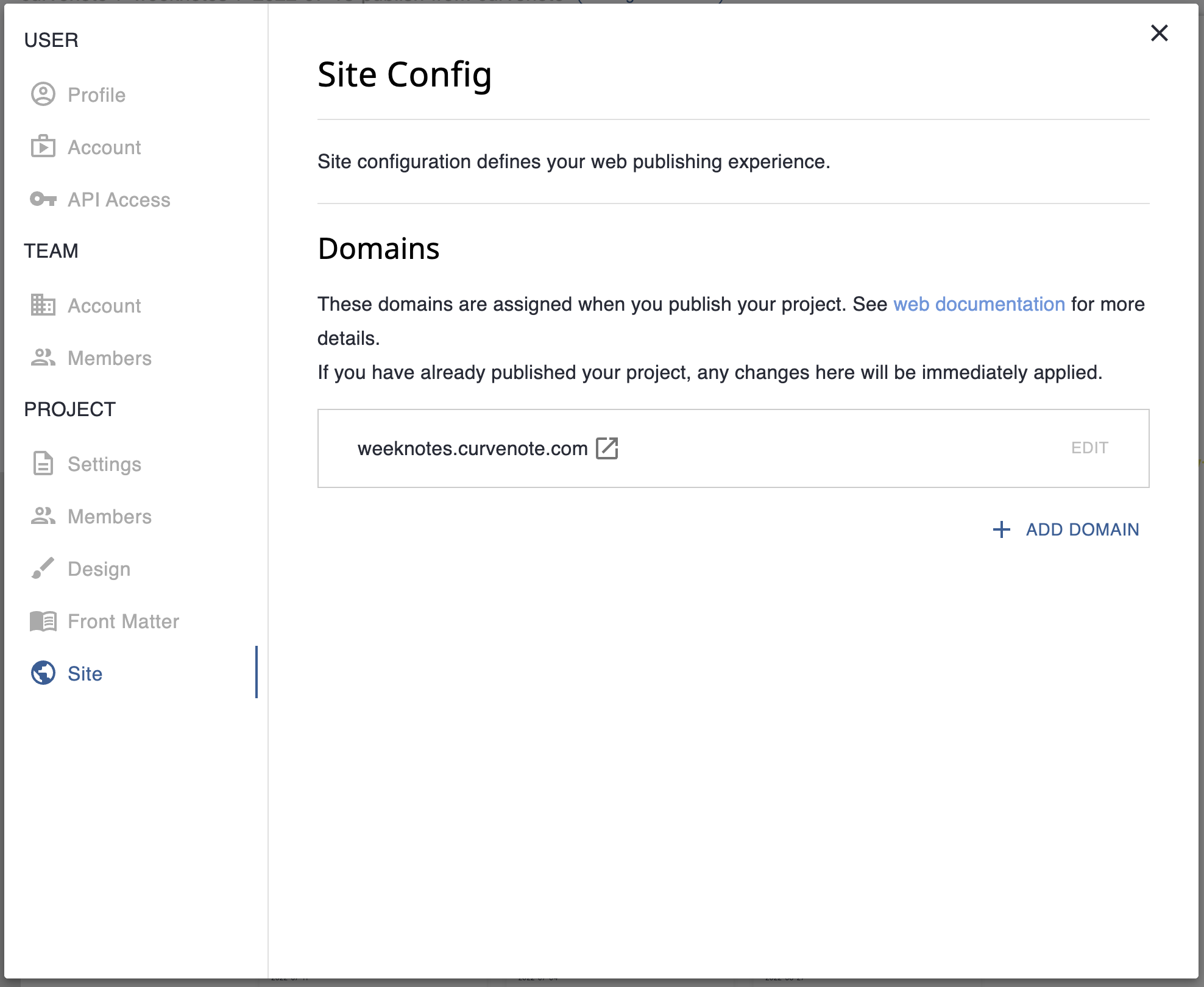Click the book icon next to Front Matter
Viewport: 1204px width, 987px height.
click(x=44, y=621)
